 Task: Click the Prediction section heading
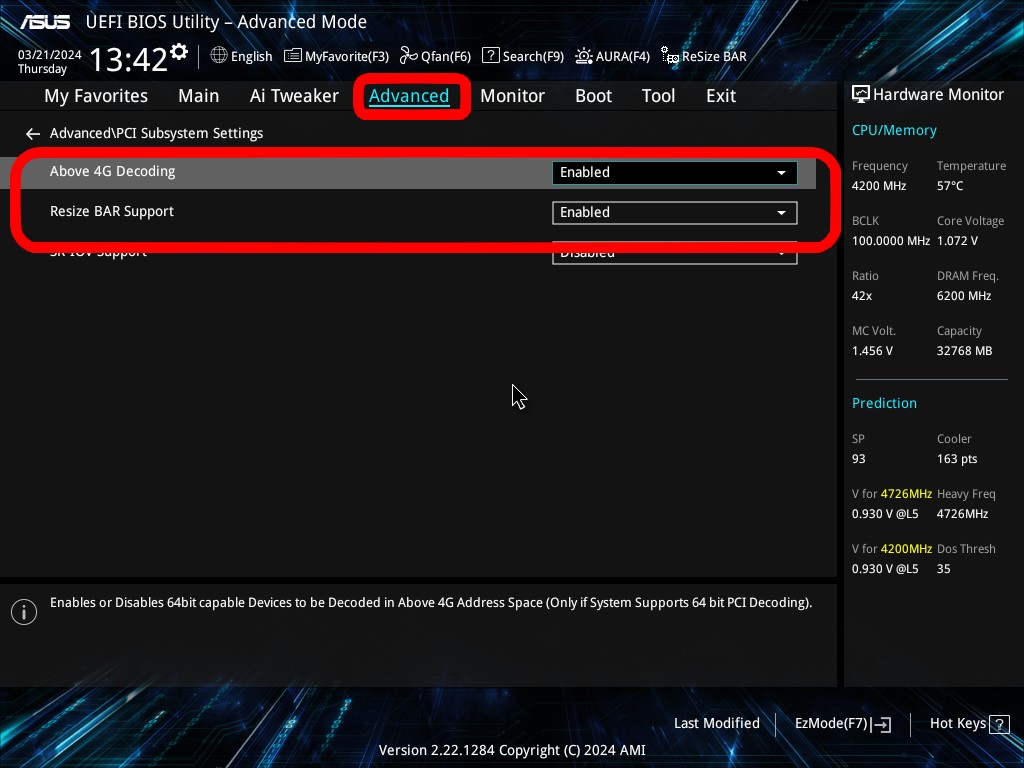click(x=884, y=403)
